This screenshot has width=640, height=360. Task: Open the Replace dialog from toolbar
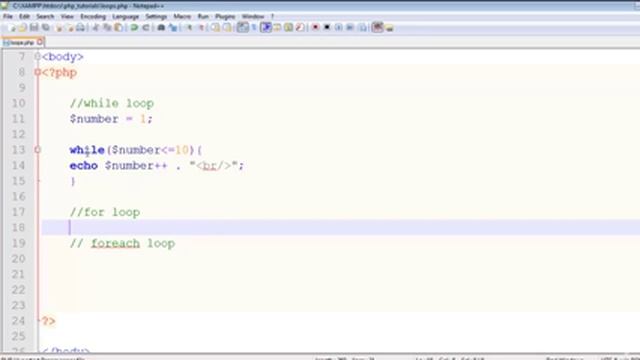tap(173, 28)
